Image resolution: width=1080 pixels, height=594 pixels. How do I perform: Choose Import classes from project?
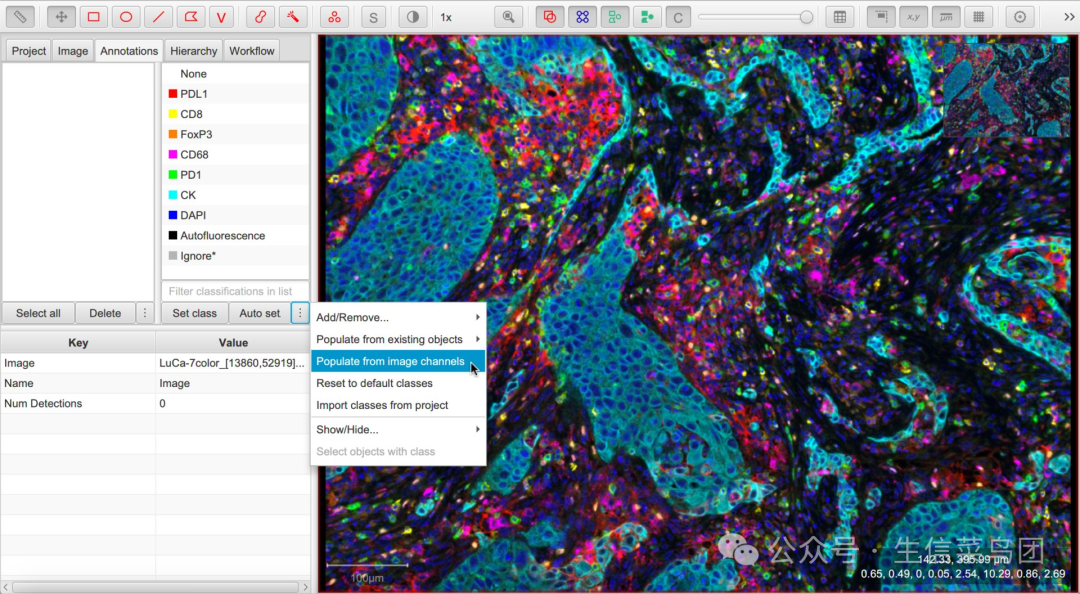398,405
